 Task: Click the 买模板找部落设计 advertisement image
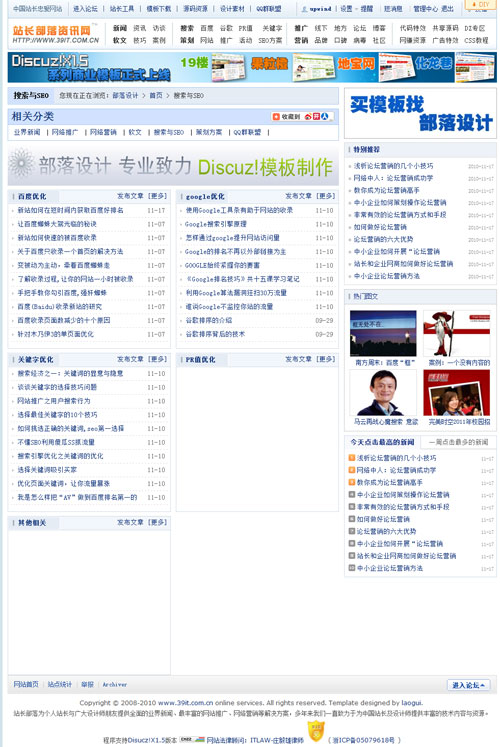pos(420,113)
